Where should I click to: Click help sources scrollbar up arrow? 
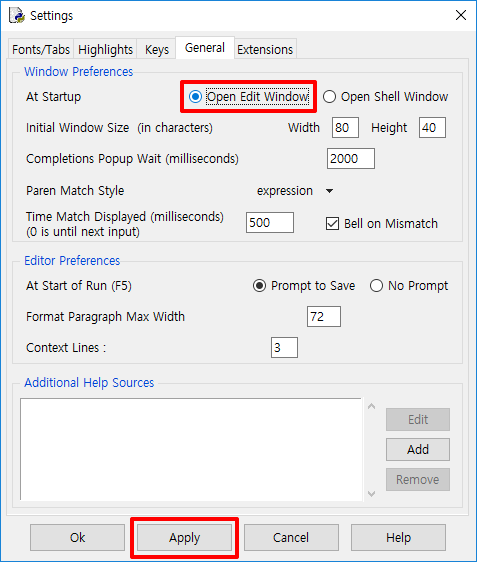(x=371, y=406)
